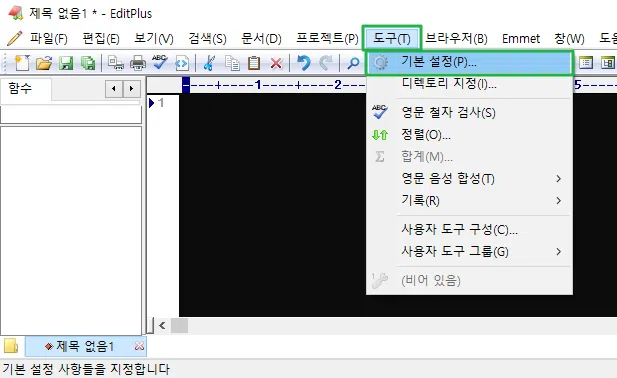The width and height of the screenshot is (617, 378).
Task: Click the HTML tag toolbar icon
Action: pos(182,63)
